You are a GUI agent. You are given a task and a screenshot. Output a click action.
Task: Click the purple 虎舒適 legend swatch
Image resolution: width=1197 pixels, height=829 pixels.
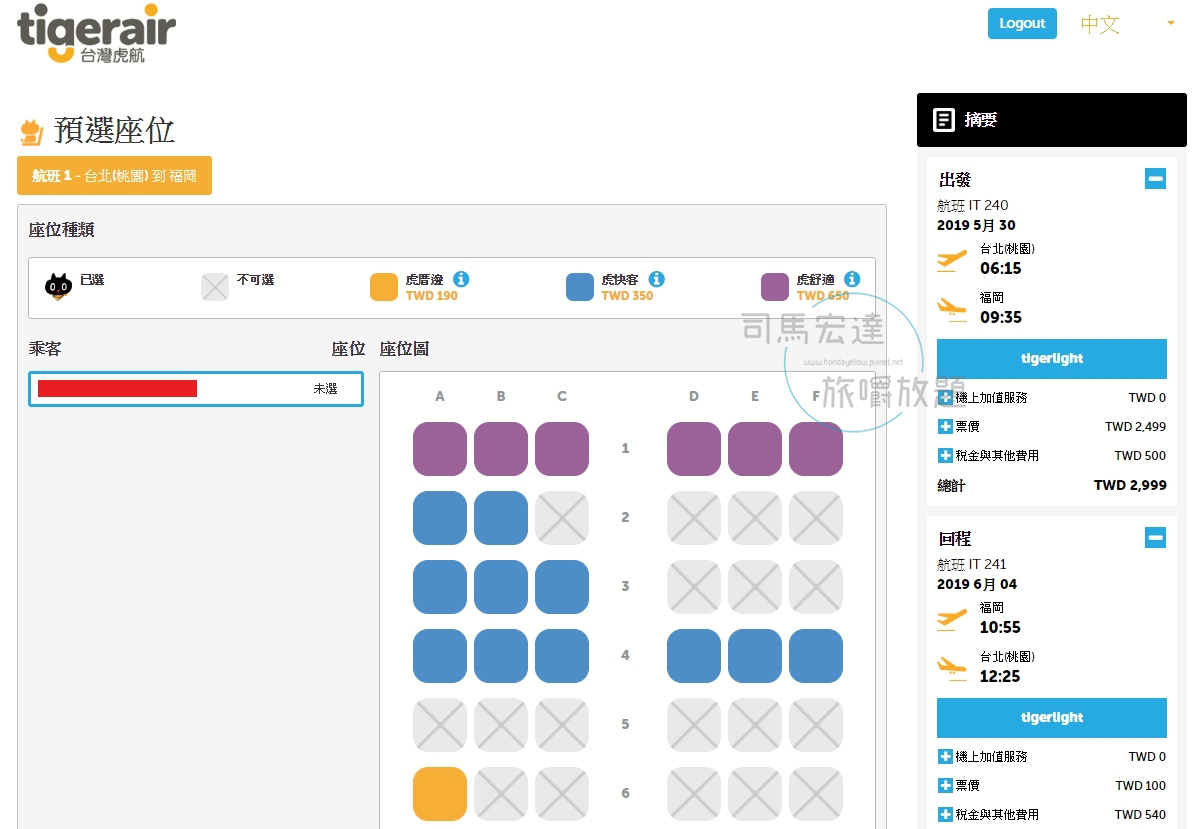[x=775, y=287]
